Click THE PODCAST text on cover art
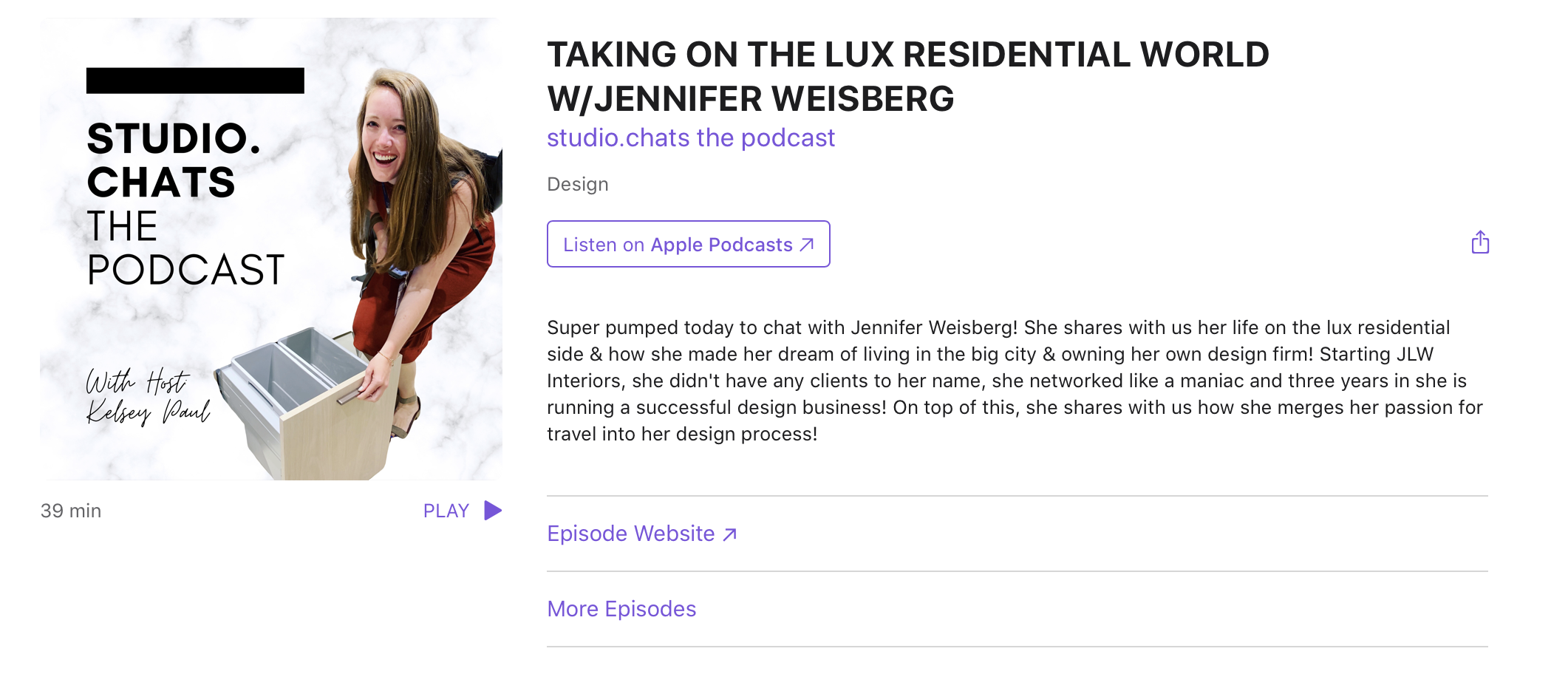 tap(185, 248)
